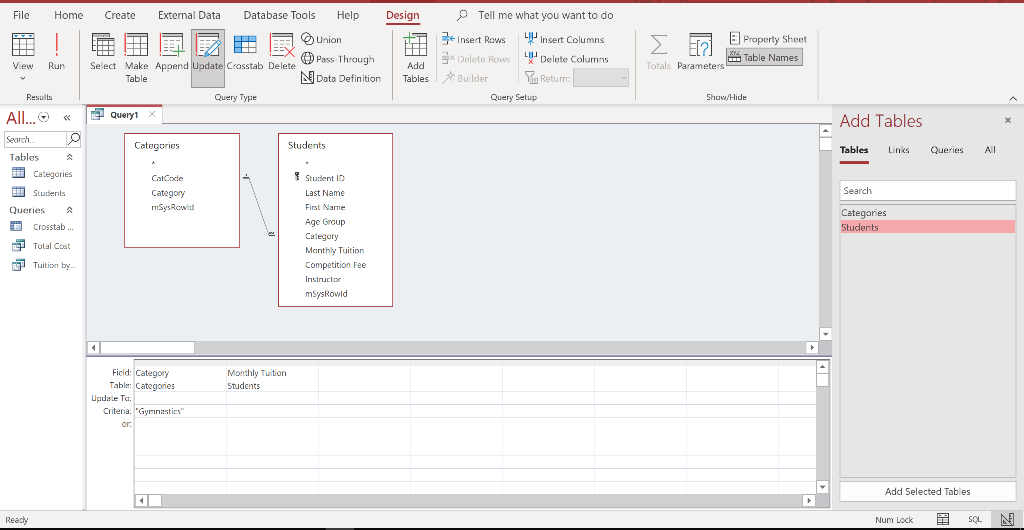This screenshot has width=1024, height=530.
Task: Click CatCode in Categories field list
Action: coord(167,178)
